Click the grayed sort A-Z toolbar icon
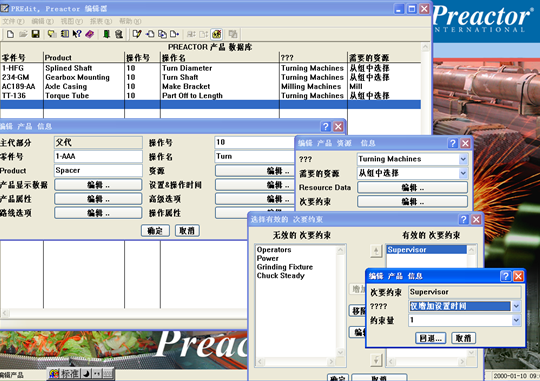The height and width of the screenshot is (381, 540). coord(191,34)
